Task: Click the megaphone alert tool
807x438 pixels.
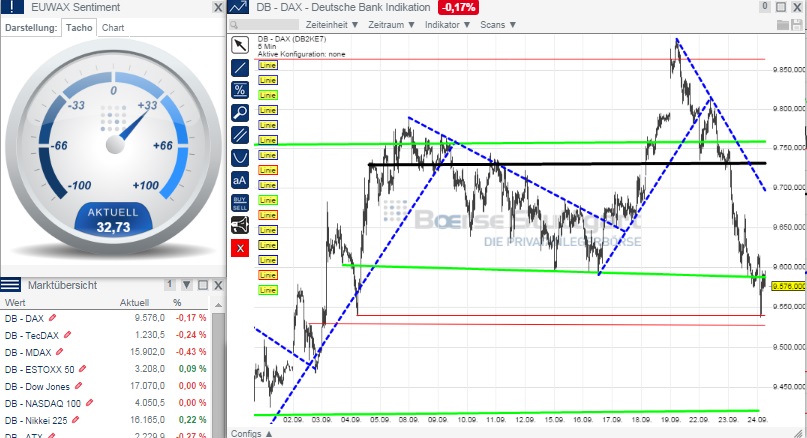Action: [x=240, y=225]
